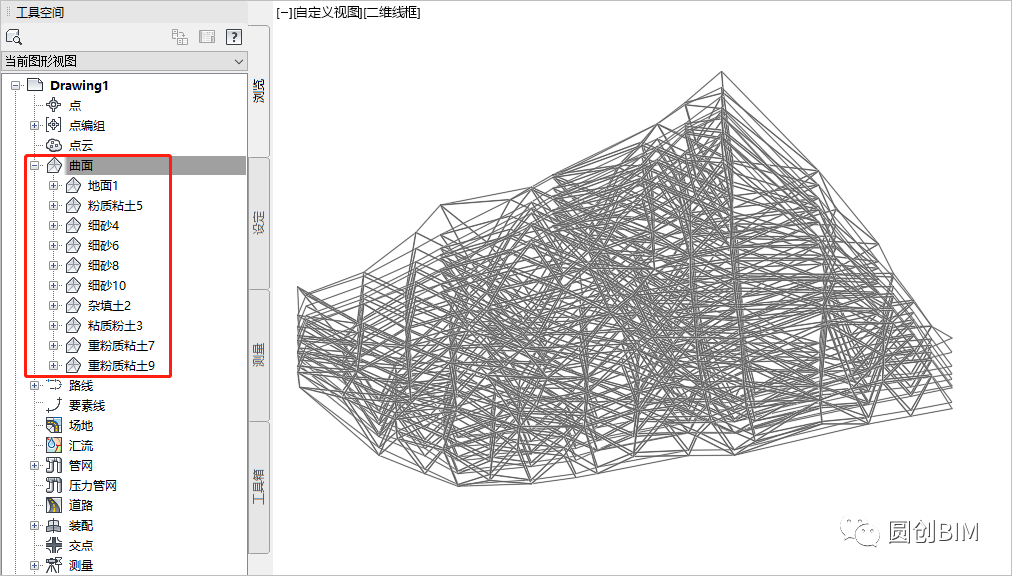
Task: Collapse the 曲面 surfaces node
Action: (x=35, y=165)
